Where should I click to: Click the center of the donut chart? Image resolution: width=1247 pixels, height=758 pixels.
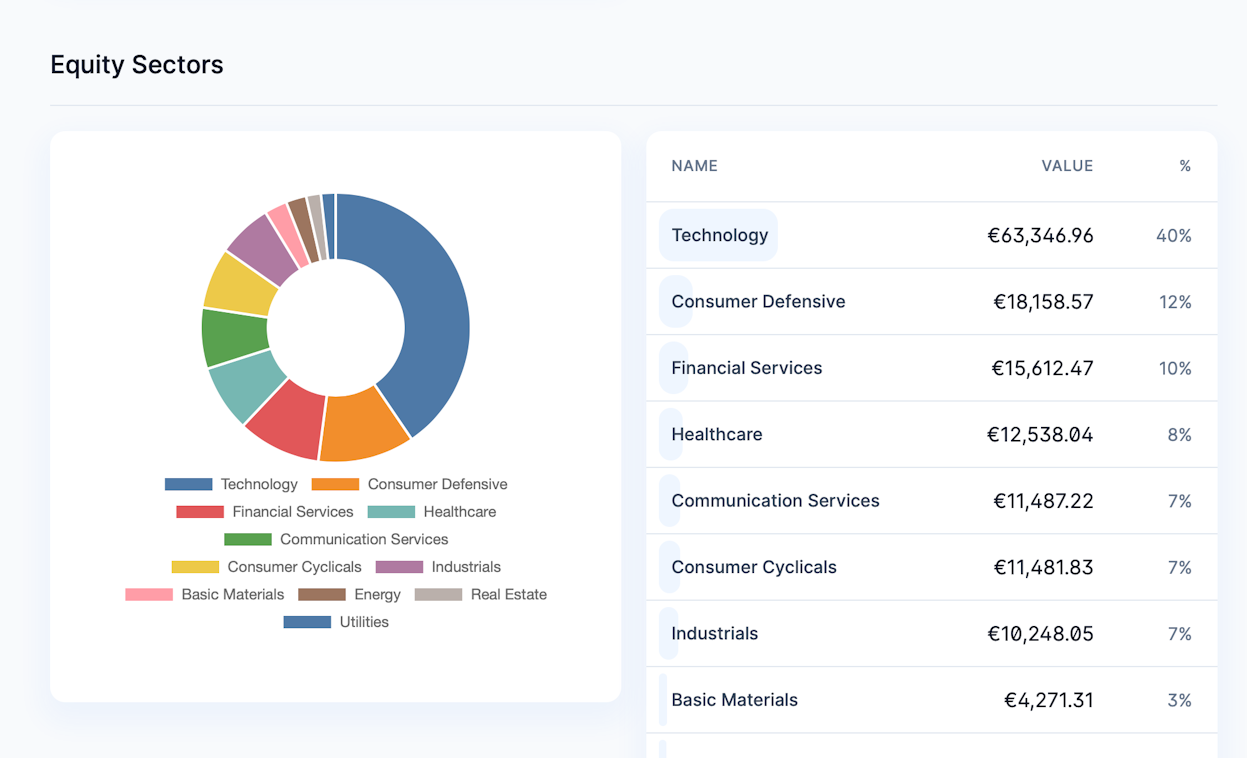[335, 325]
